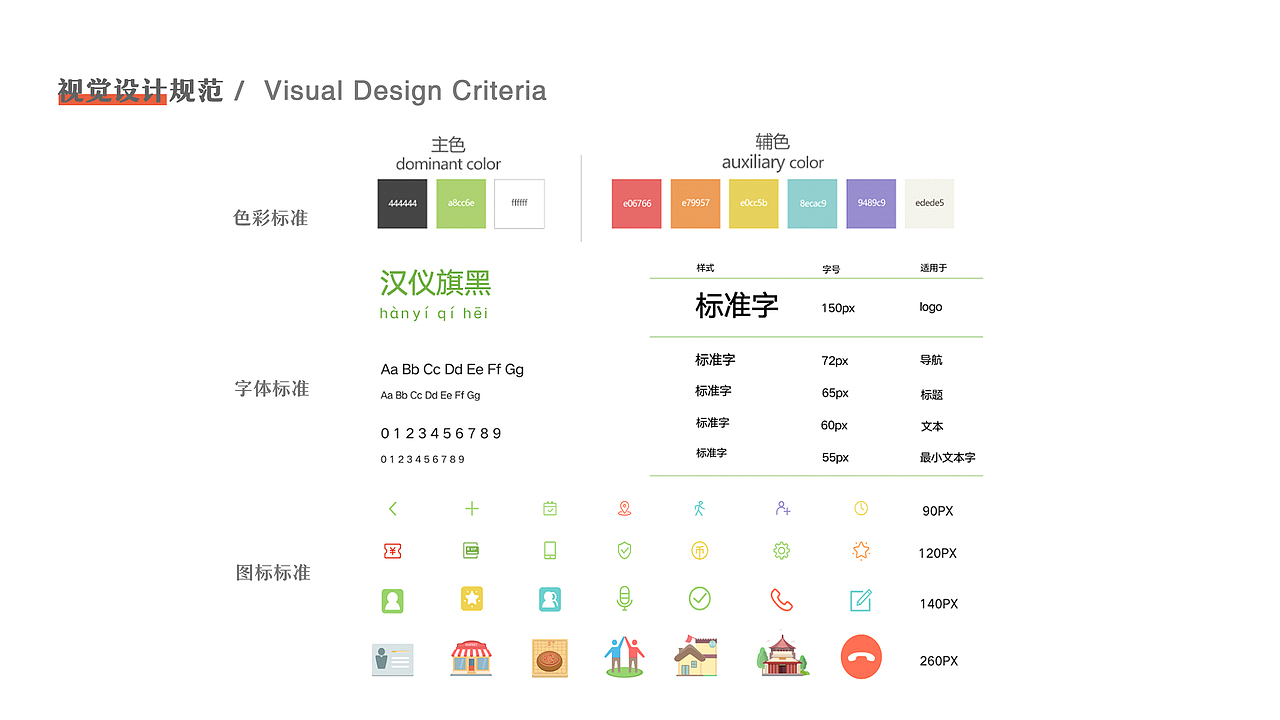Viewport: 1280px width, 720px height.
Task: Click the '导航' usage cell
Action: [931, 360]
